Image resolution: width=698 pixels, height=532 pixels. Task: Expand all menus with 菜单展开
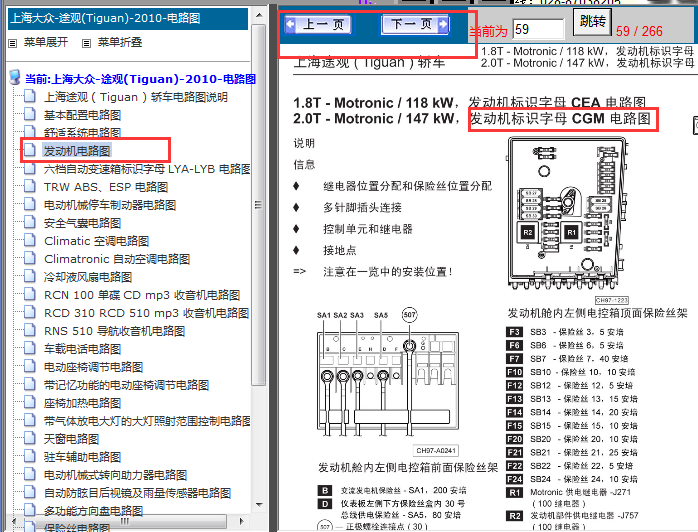coord(46,42)
